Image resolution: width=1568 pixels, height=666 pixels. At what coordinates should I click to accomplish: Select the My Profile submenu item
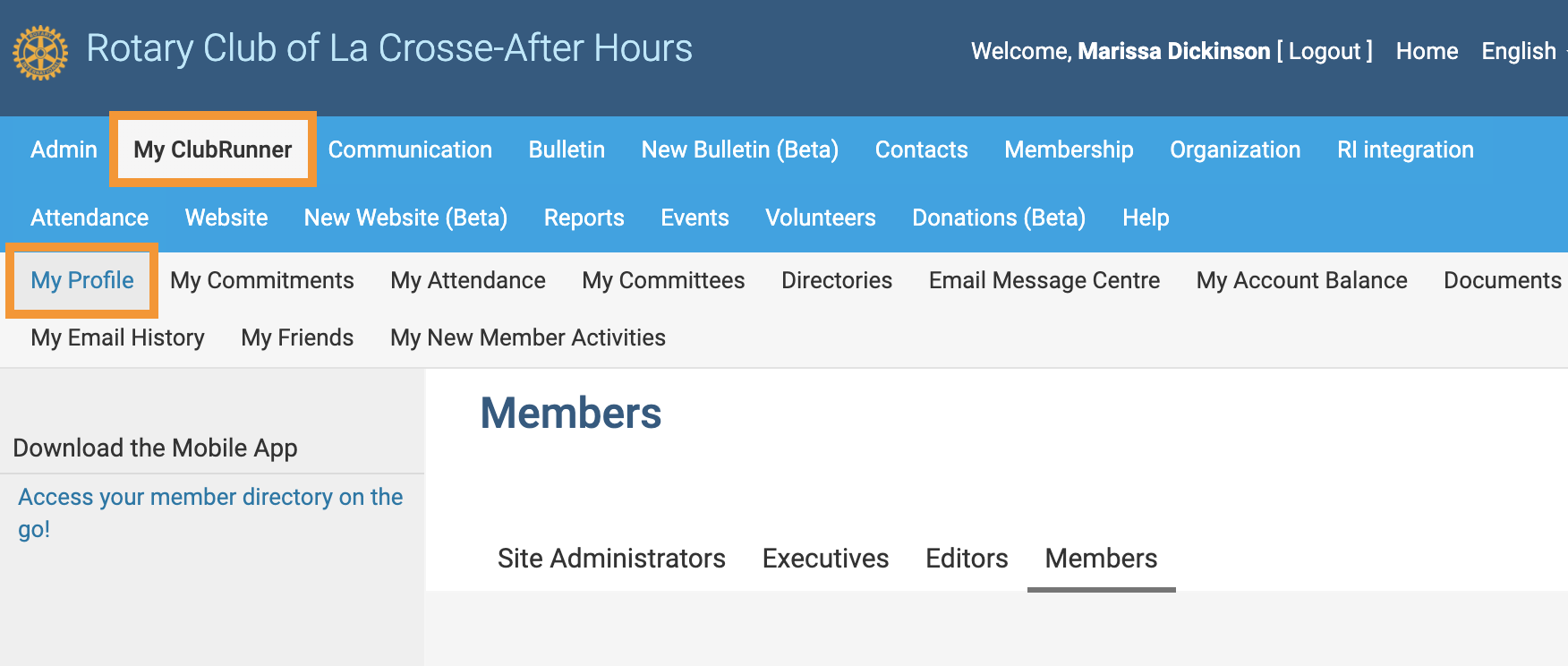tap(82, 280)
